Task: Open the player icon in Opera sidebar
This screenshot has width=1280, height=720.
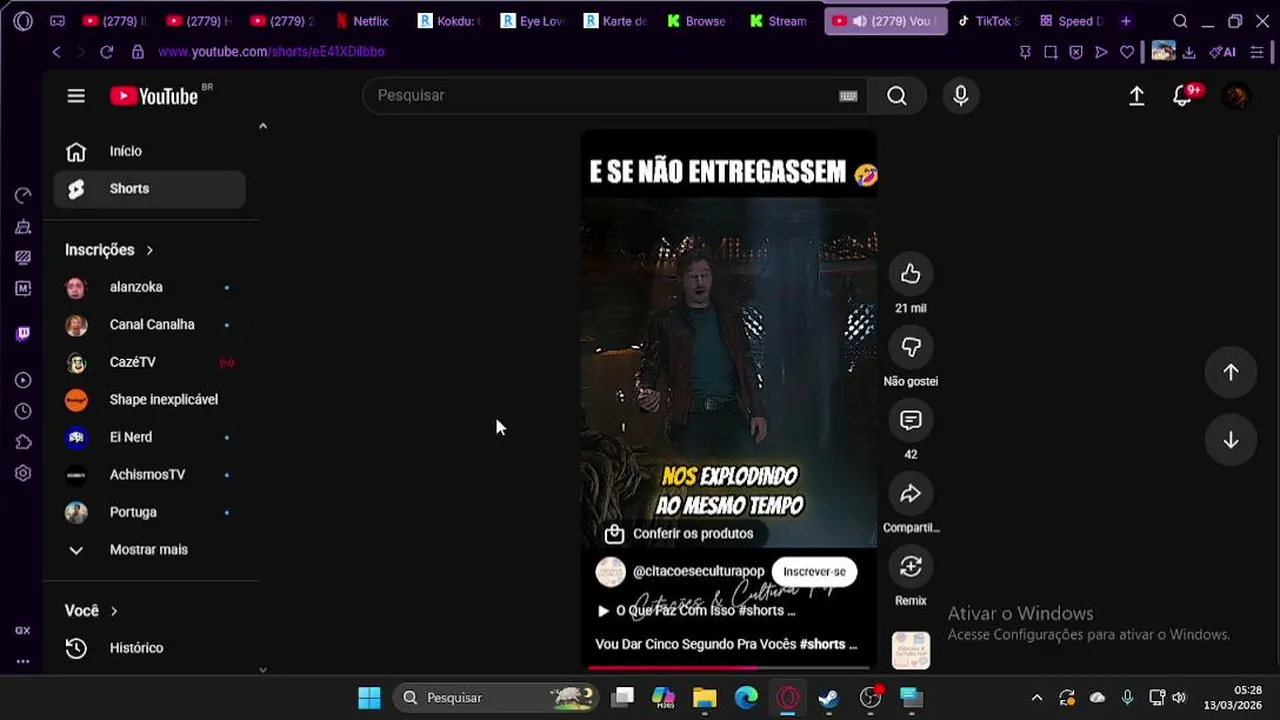Action: [23, 380]
